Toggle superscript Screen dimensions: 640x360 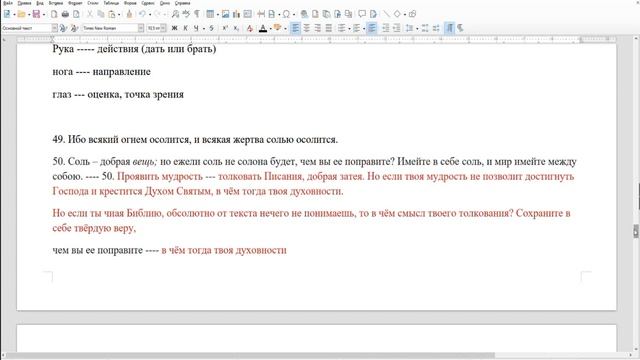pos(225,28)
